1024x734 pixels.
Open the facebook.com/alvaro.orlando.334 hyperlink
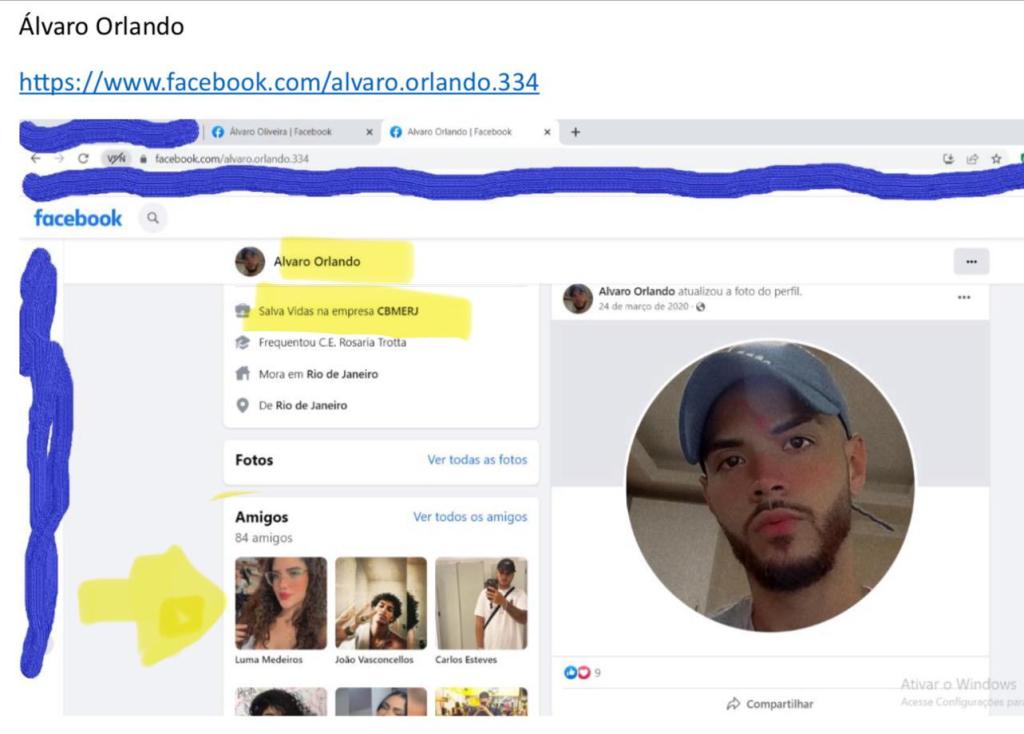pyautogui.click(x=279, y=82)
